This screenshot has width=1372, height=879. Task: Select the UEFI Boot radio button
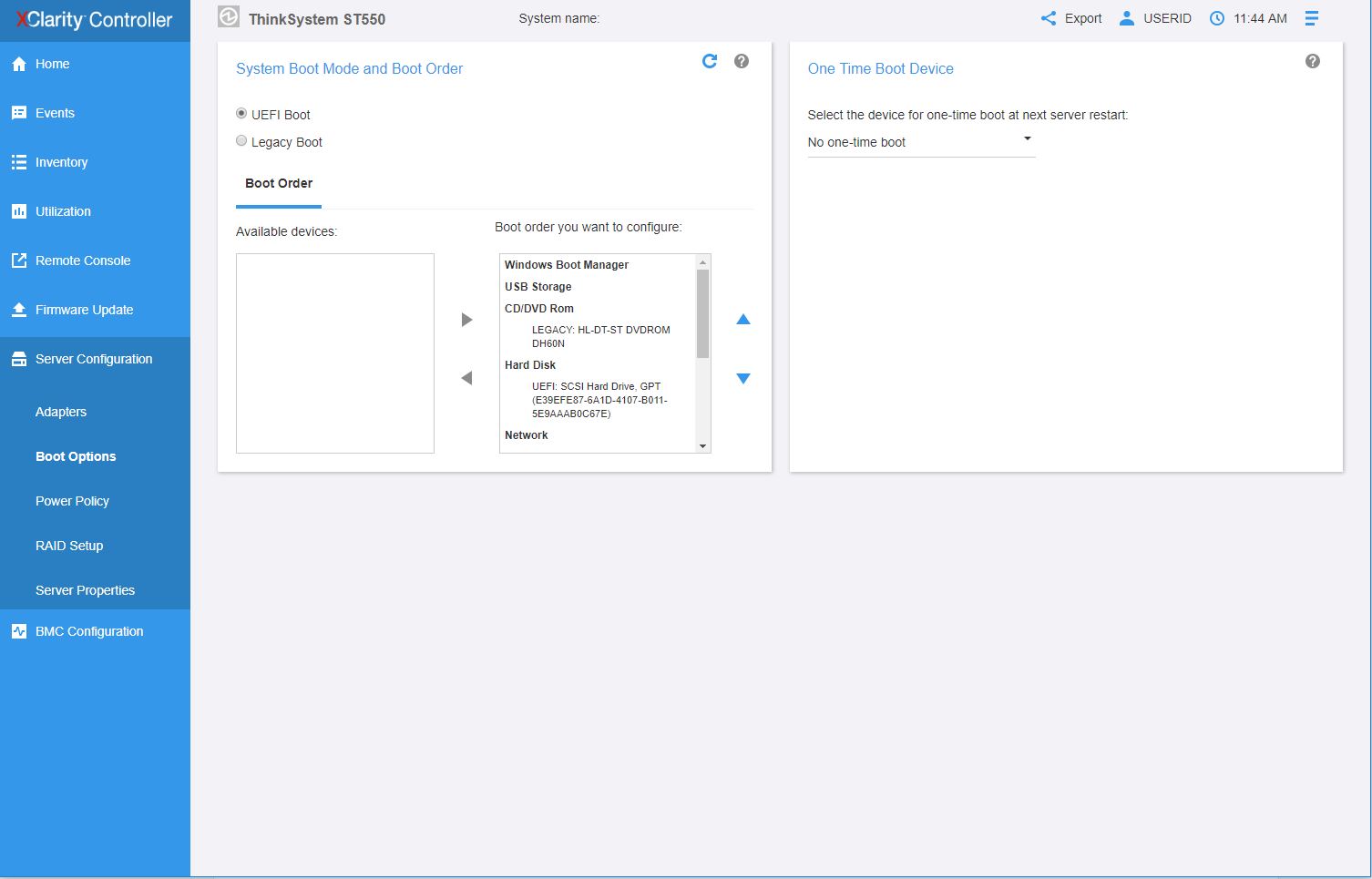pyautogui.click(x=241, y=114)
